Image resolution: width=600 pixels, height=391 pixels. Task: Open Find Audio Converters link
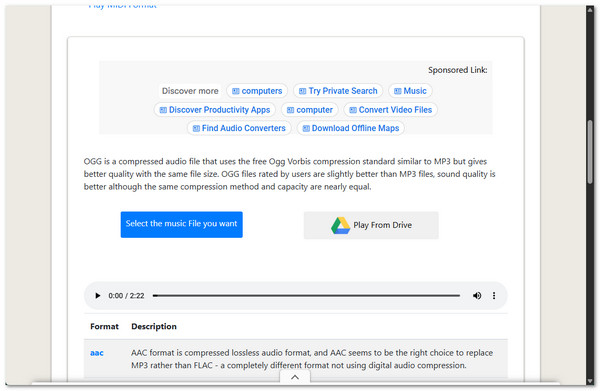239,128
